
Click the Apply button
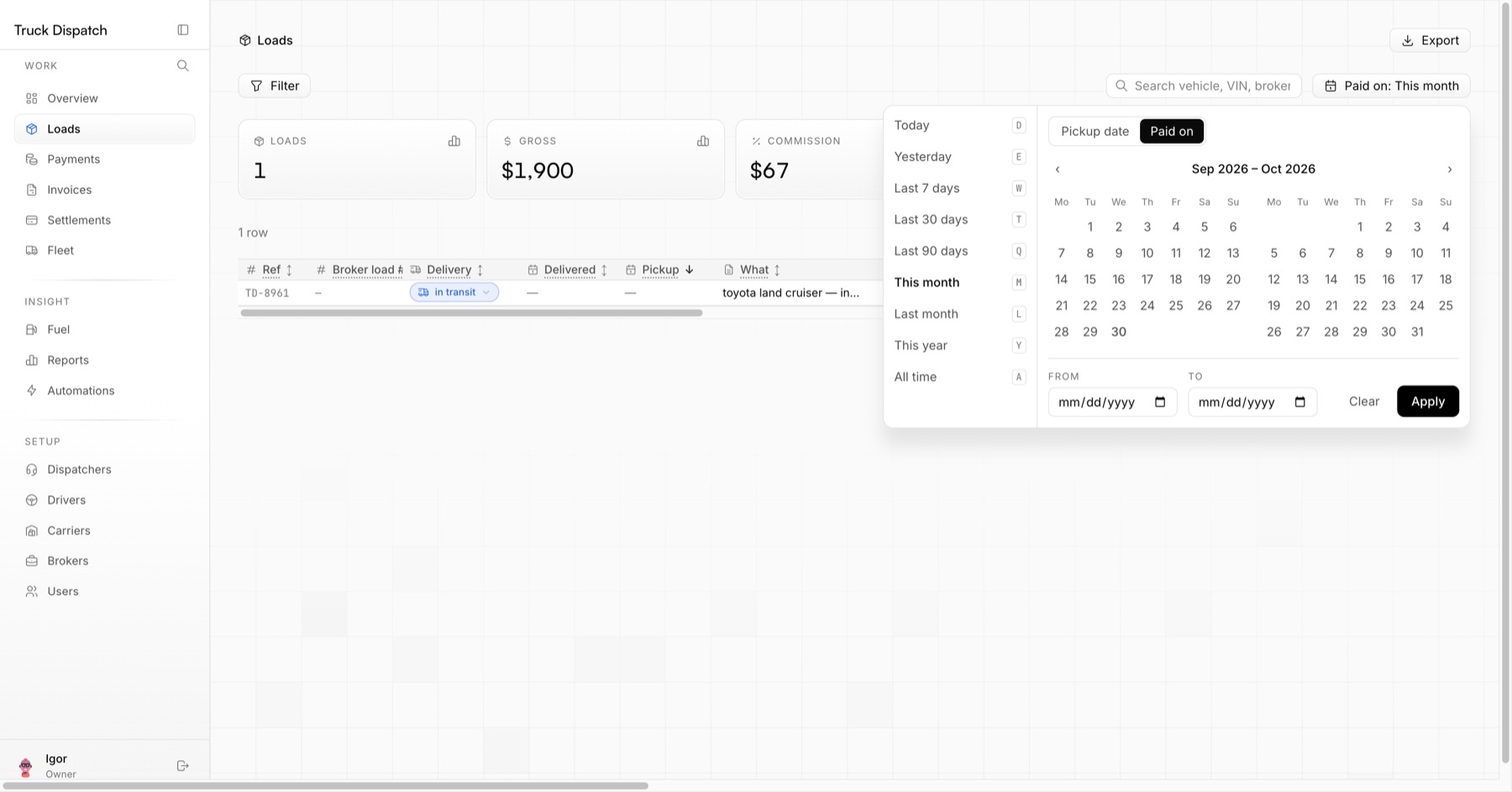[x=1428, y=401]
